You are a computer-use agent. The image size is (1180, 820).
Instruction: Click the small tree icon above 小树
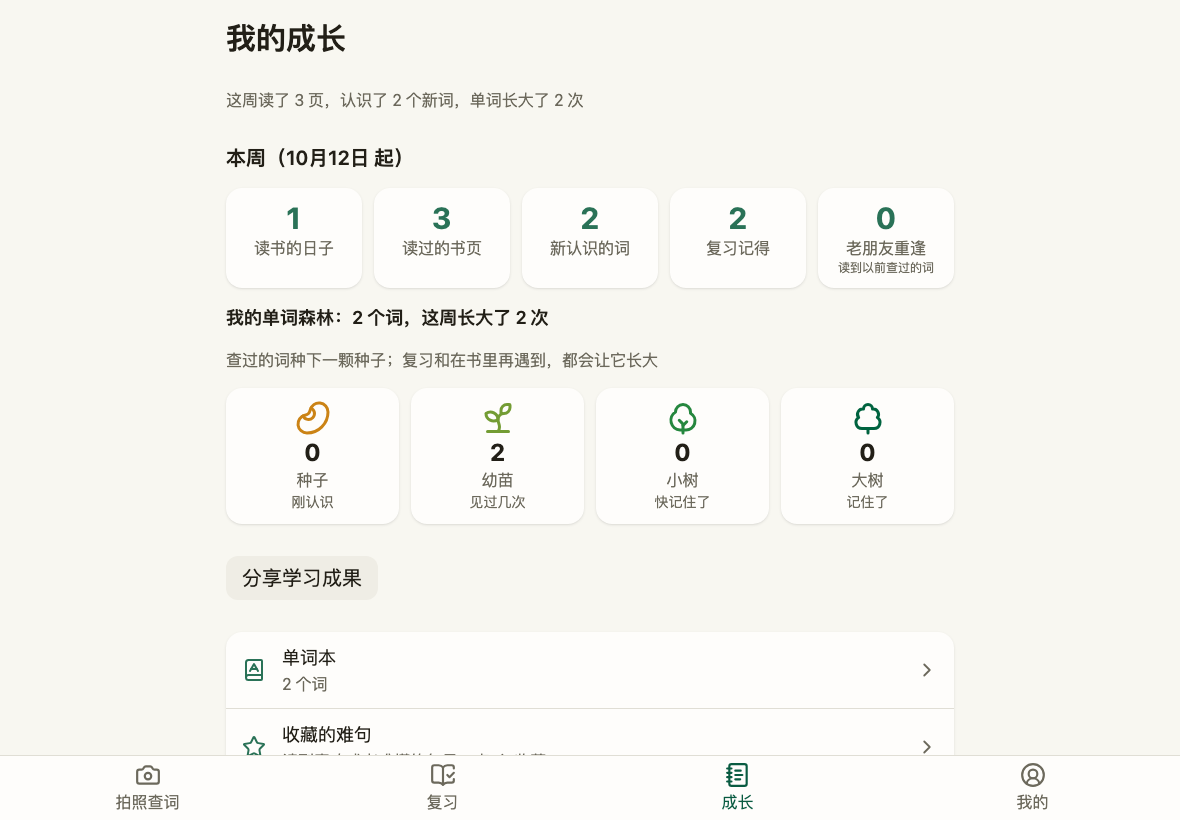pos(683,418)
